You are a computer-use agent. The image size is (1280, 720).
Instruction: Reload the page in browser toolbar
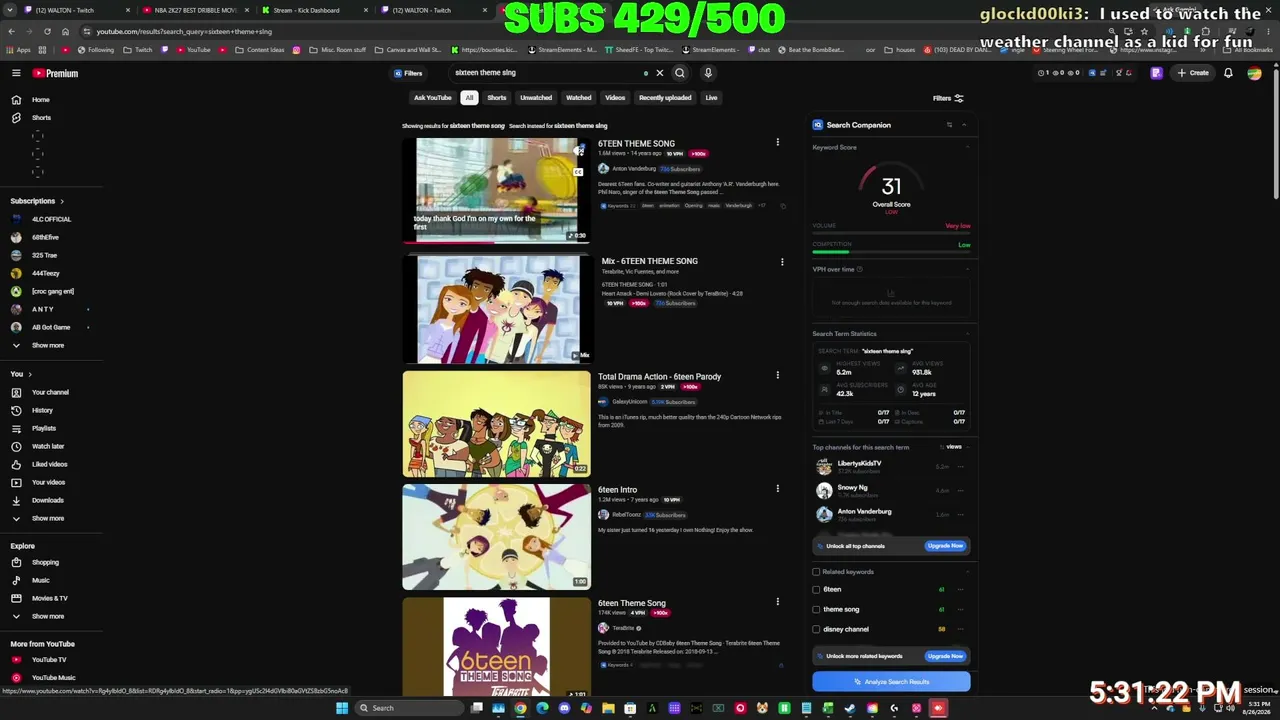click(x=47, y=31)
